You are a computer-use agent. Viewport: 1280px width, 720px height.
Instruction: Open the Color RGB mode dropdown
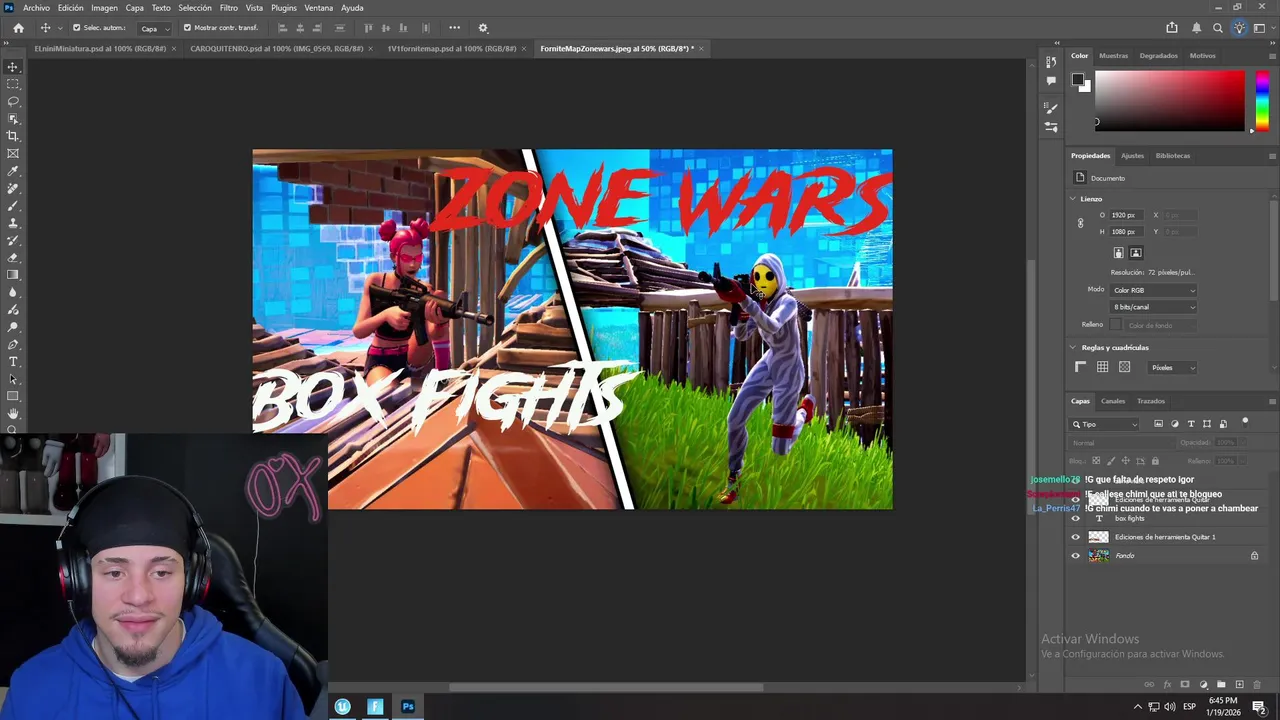1153,290
